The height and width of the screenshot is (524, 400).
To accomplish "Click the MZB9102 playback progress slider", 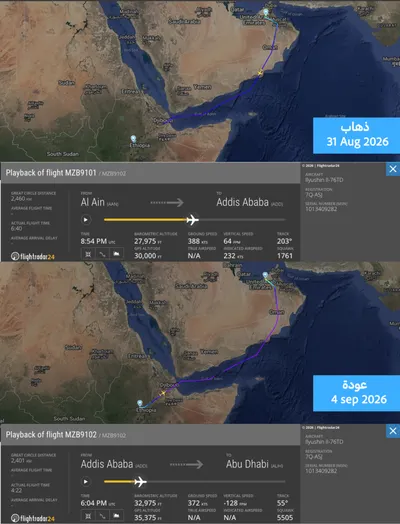I will click(x=195, y=482).
